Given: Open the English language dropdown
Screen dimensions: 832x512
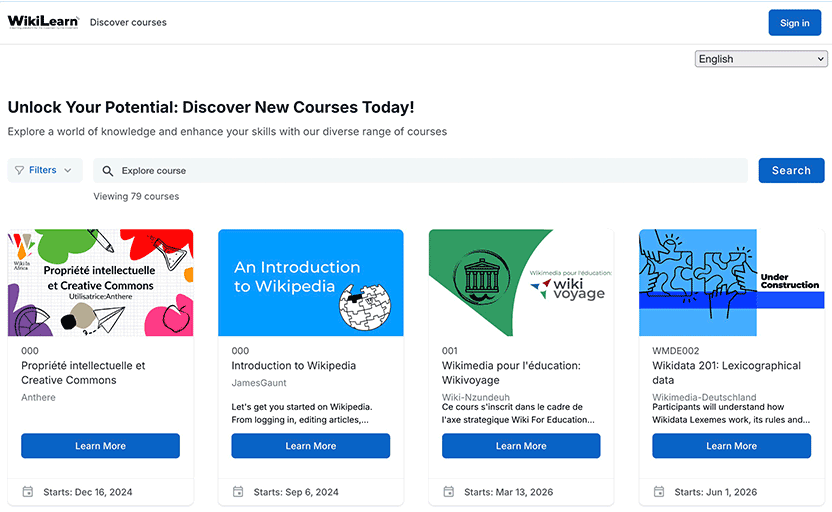Looking at the screenshot, I should pos(761,59).
